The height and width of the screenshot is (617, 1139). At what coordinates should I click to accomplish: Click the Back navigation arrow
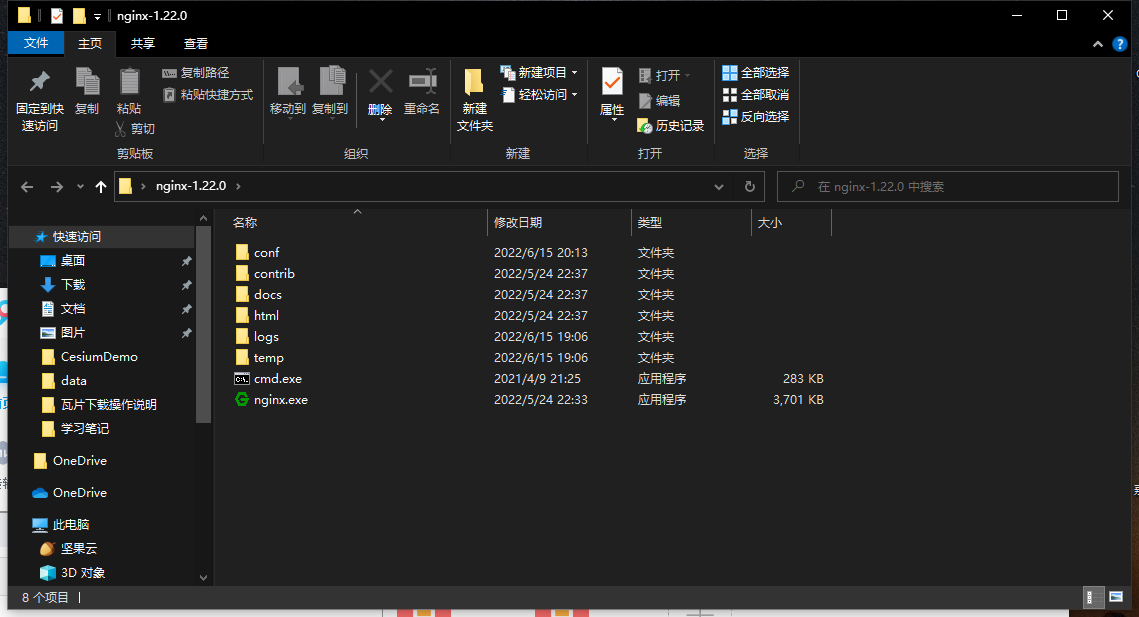point(27,187)
